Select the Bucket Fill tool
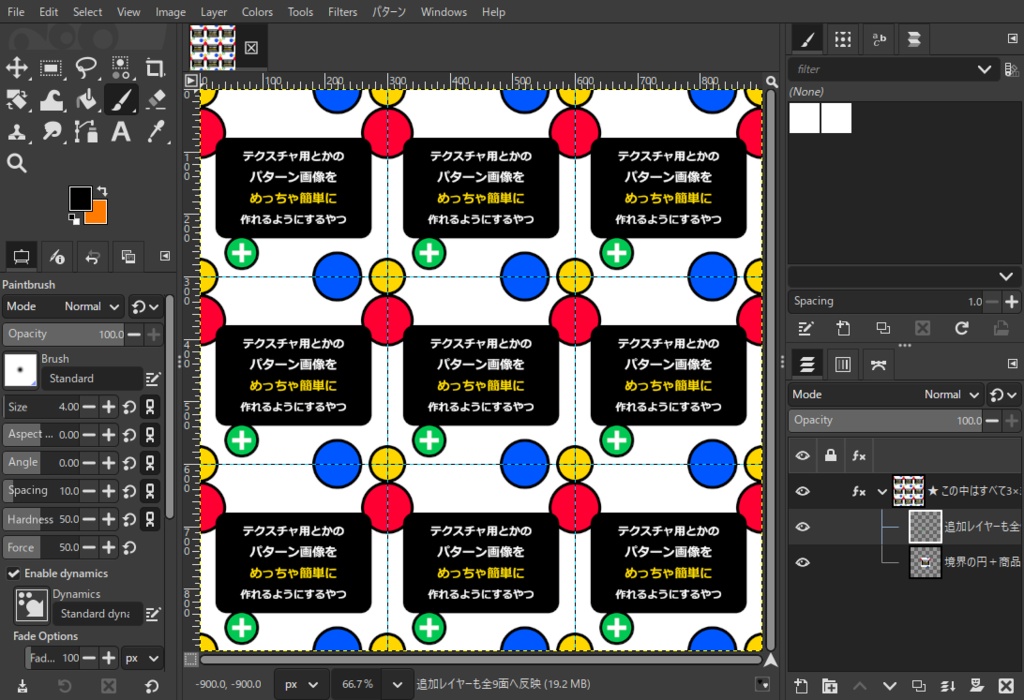 [x=86, y=100]
